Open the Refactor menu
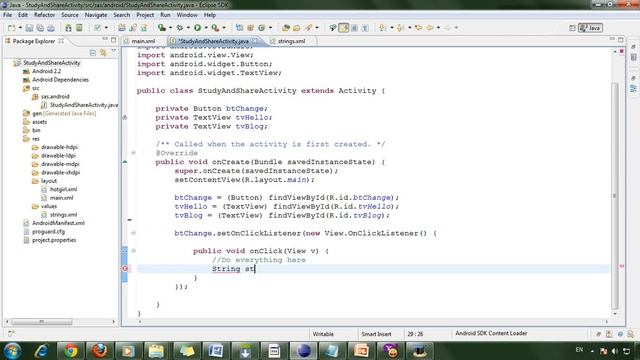640x360 pixels. (44, 15)
